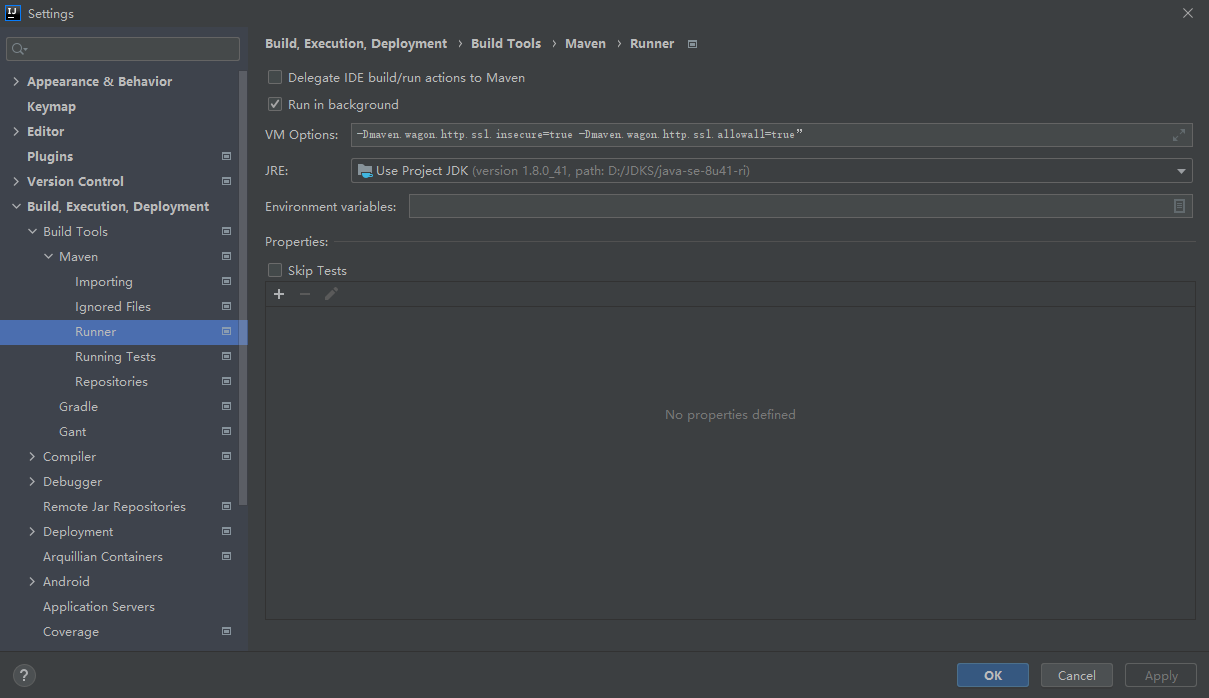Click the Environment variables browse icon
1209x698 pixels.
click(x=1180, y=205)
